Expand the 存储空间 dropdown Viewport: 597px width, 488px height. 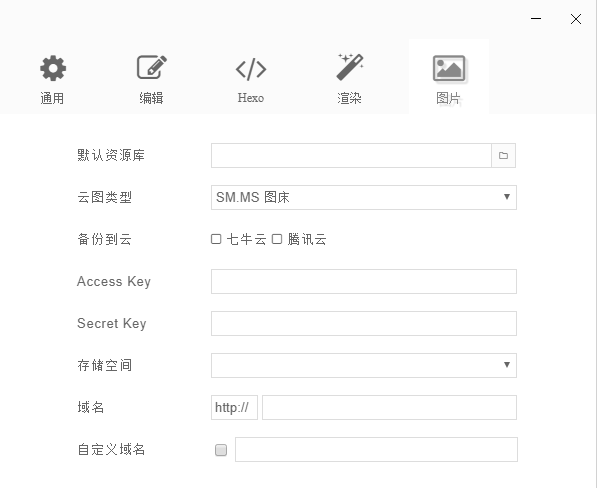tap(364, 365)
